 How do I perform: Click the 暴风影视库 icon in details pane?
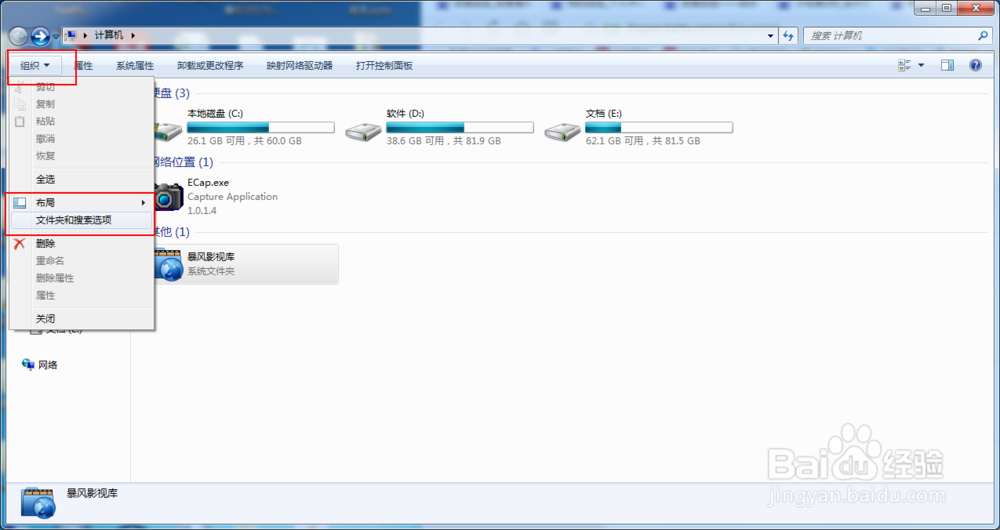38,503
